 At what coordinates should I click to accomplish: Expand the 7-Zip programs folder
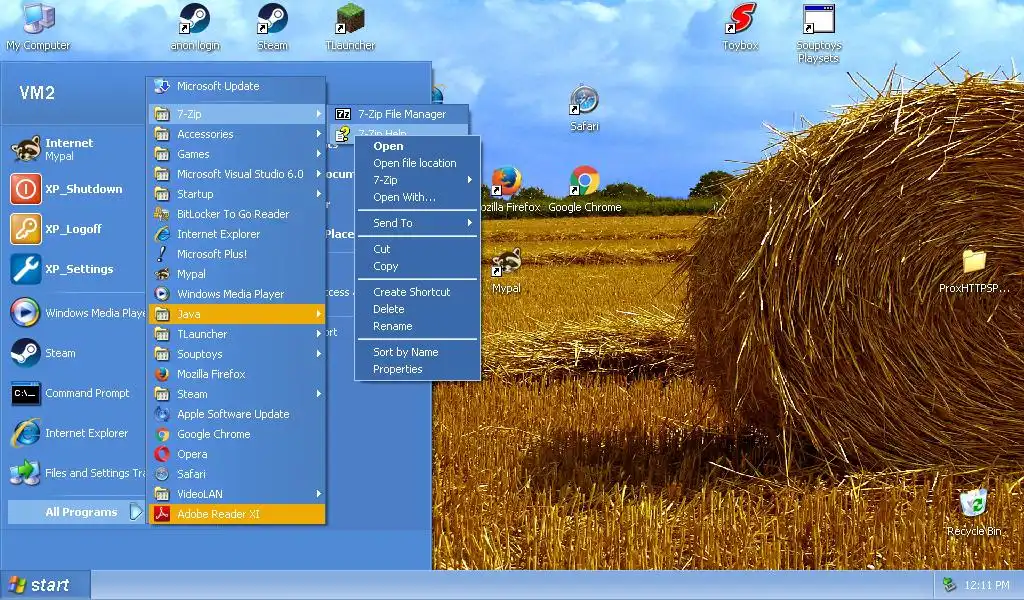[x=236, y=114]
